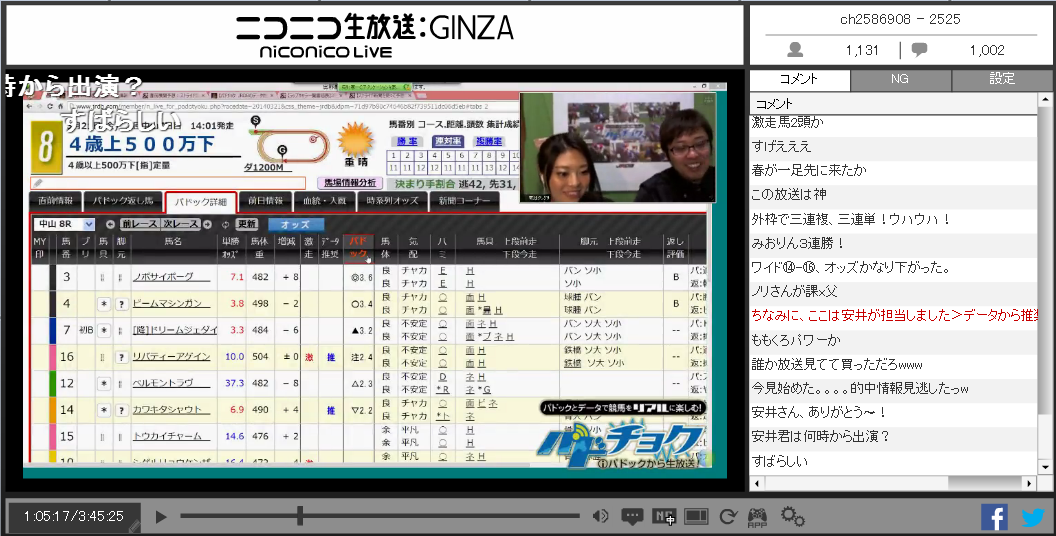Share the broadcast on Twitter
The image size is (1056, 536).
pyautogui.click(x=1033, y=517)
